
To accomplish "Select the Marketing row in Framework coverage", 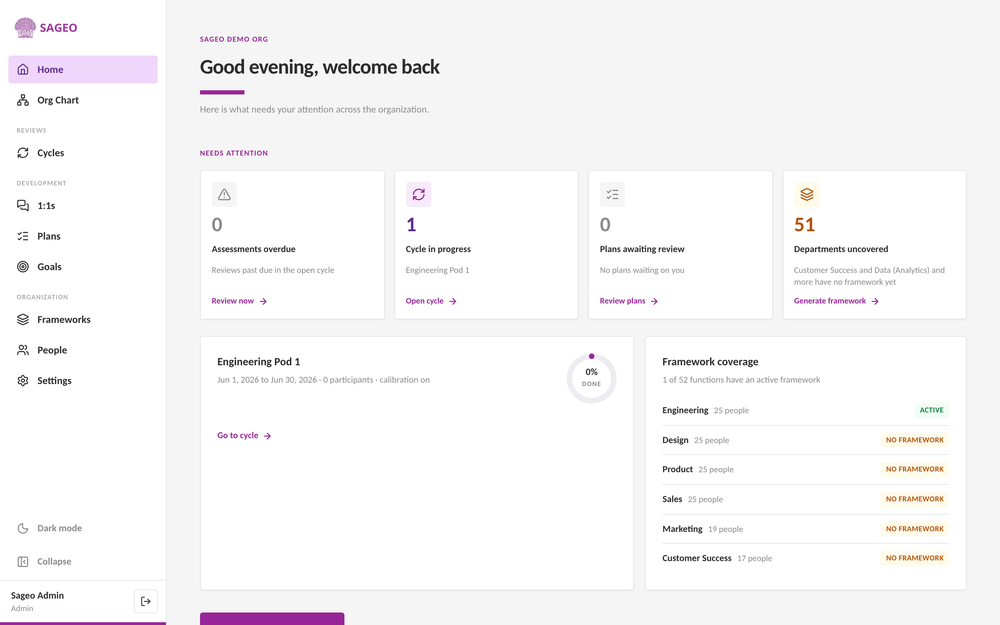I will pyautogui.click(x=805, y=529).
